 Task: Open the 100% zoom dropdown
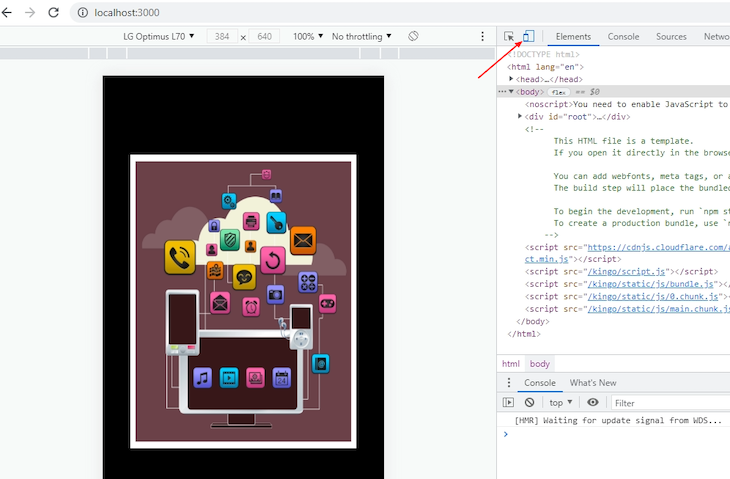click(308, 36)
